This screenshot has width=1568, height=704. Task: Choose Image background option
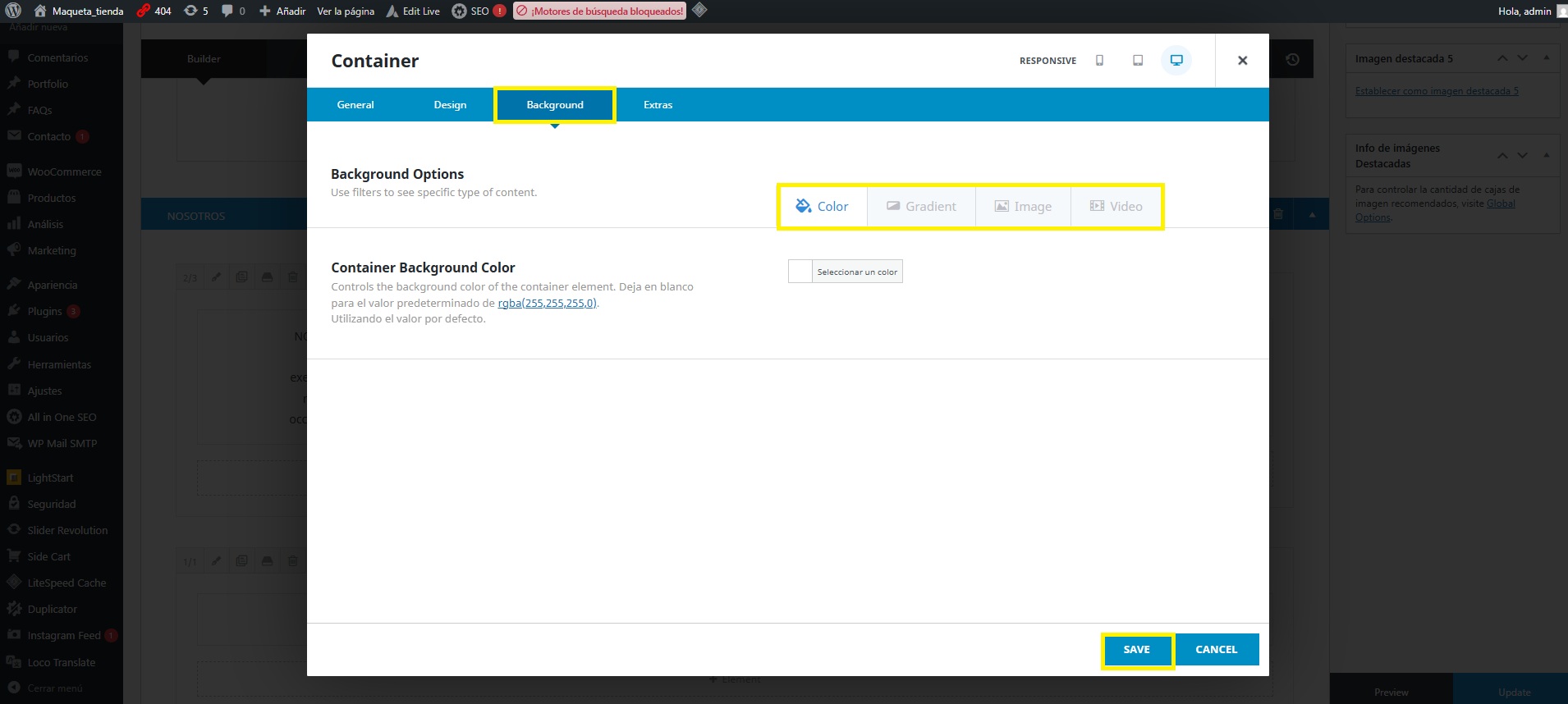point(1023,207)
